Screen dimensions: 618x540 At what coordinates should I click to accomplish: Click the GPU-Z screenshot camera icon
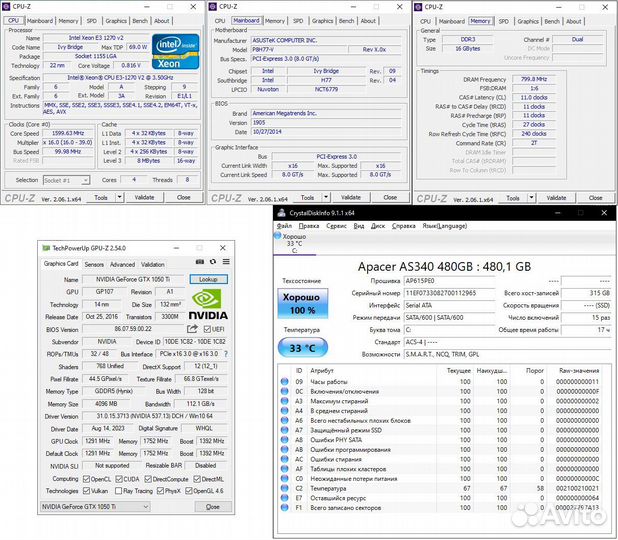point(200,262)
